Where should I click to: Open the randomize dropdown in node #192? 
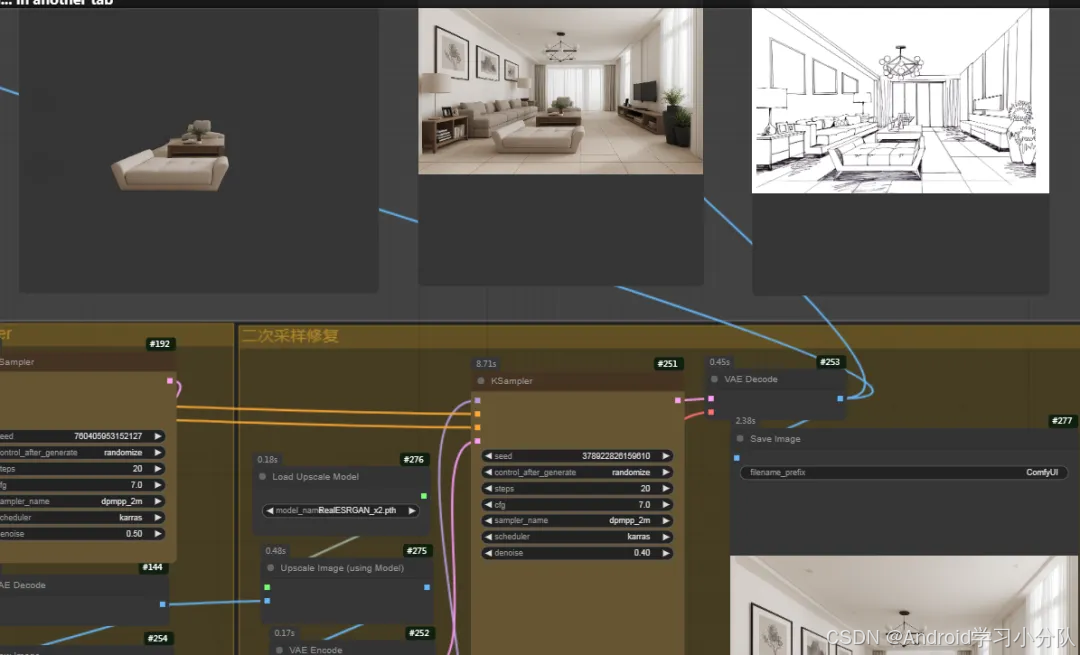point(81,453)
